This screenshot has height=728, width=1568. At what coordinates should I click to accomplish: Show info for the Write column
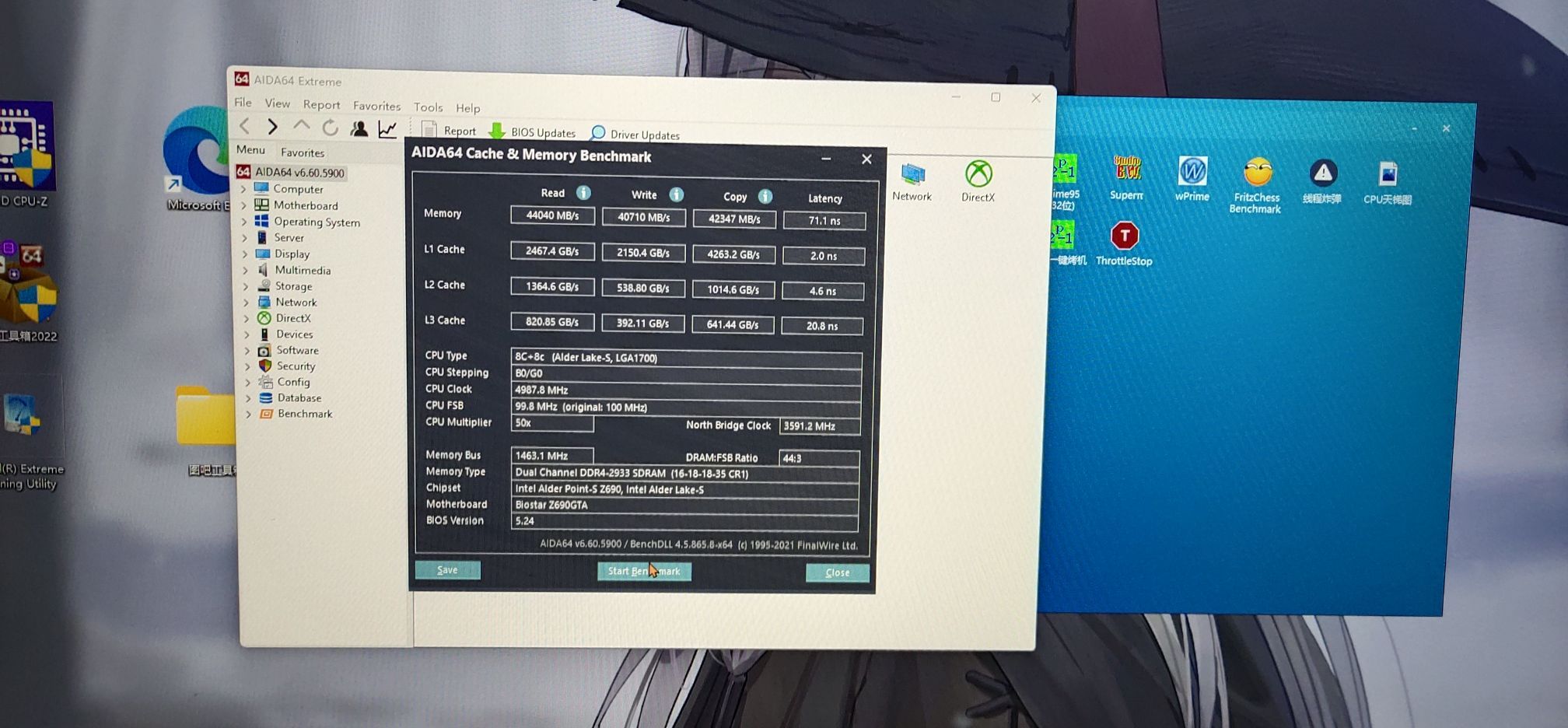pos(677,194)
